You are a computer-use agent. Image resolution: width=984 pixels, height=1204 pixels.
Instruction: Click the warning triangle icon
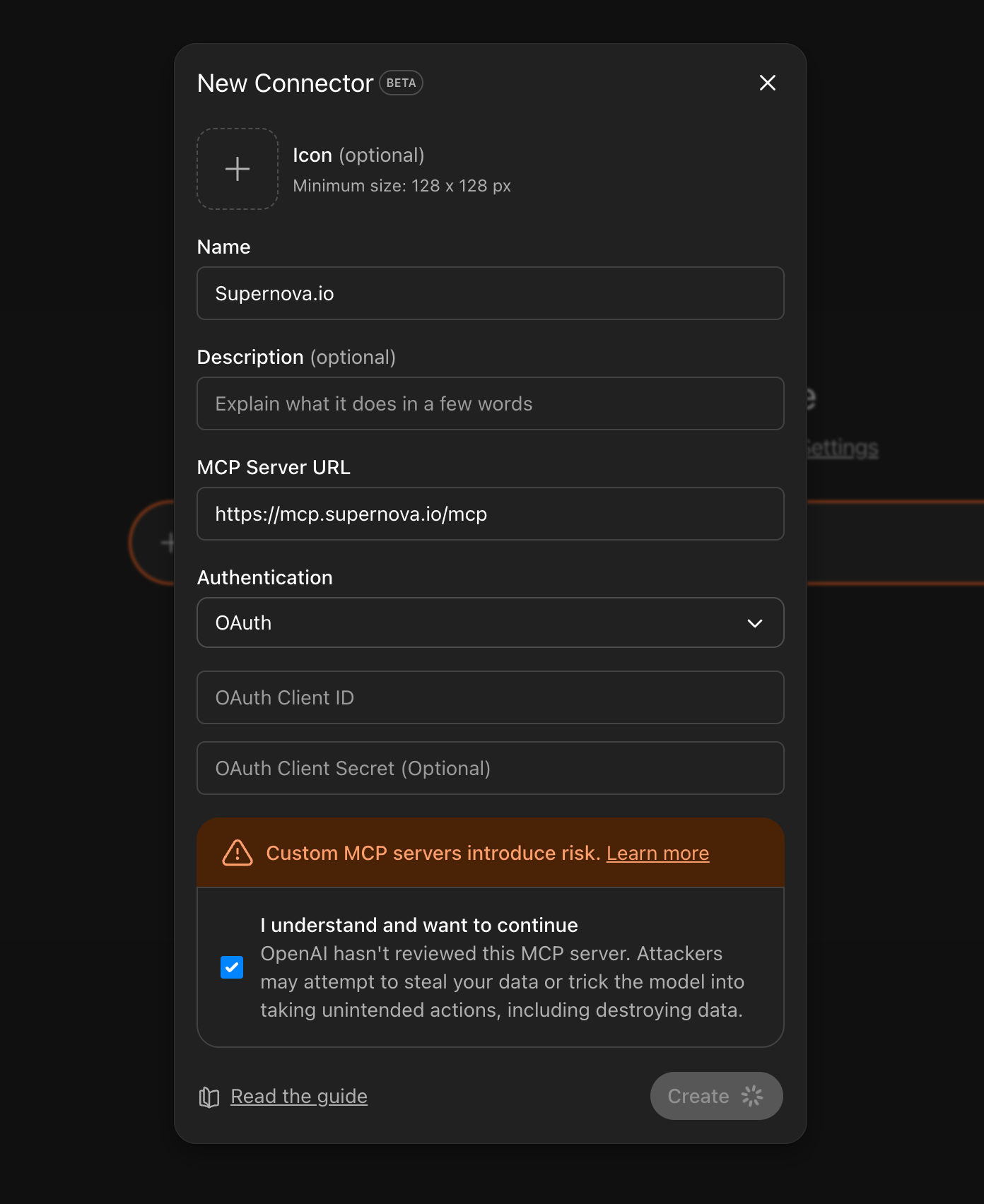[238, 853]
